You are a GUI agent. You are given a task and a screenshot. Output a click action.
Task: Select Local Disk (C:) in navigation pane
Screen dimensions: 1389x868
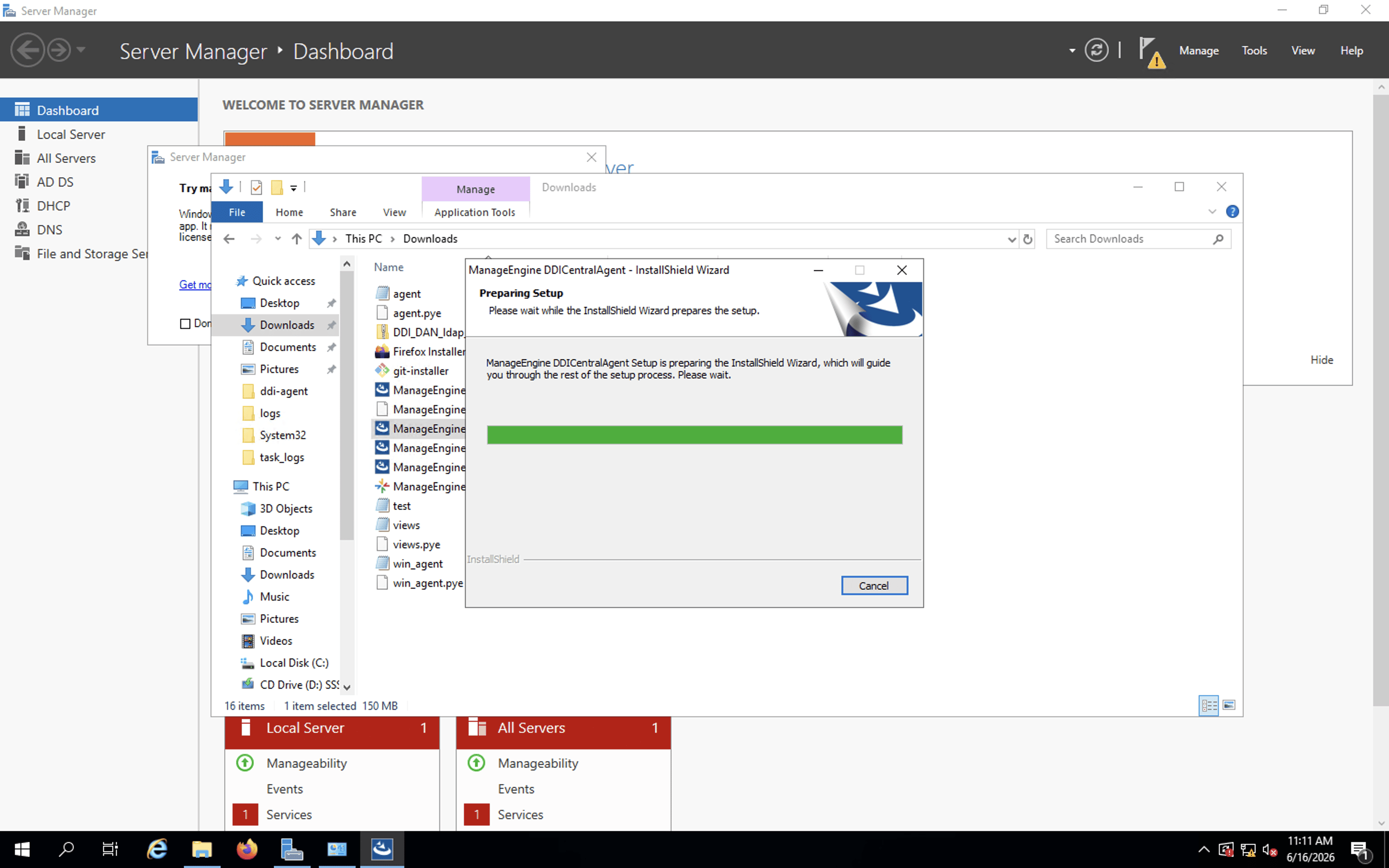294,662
